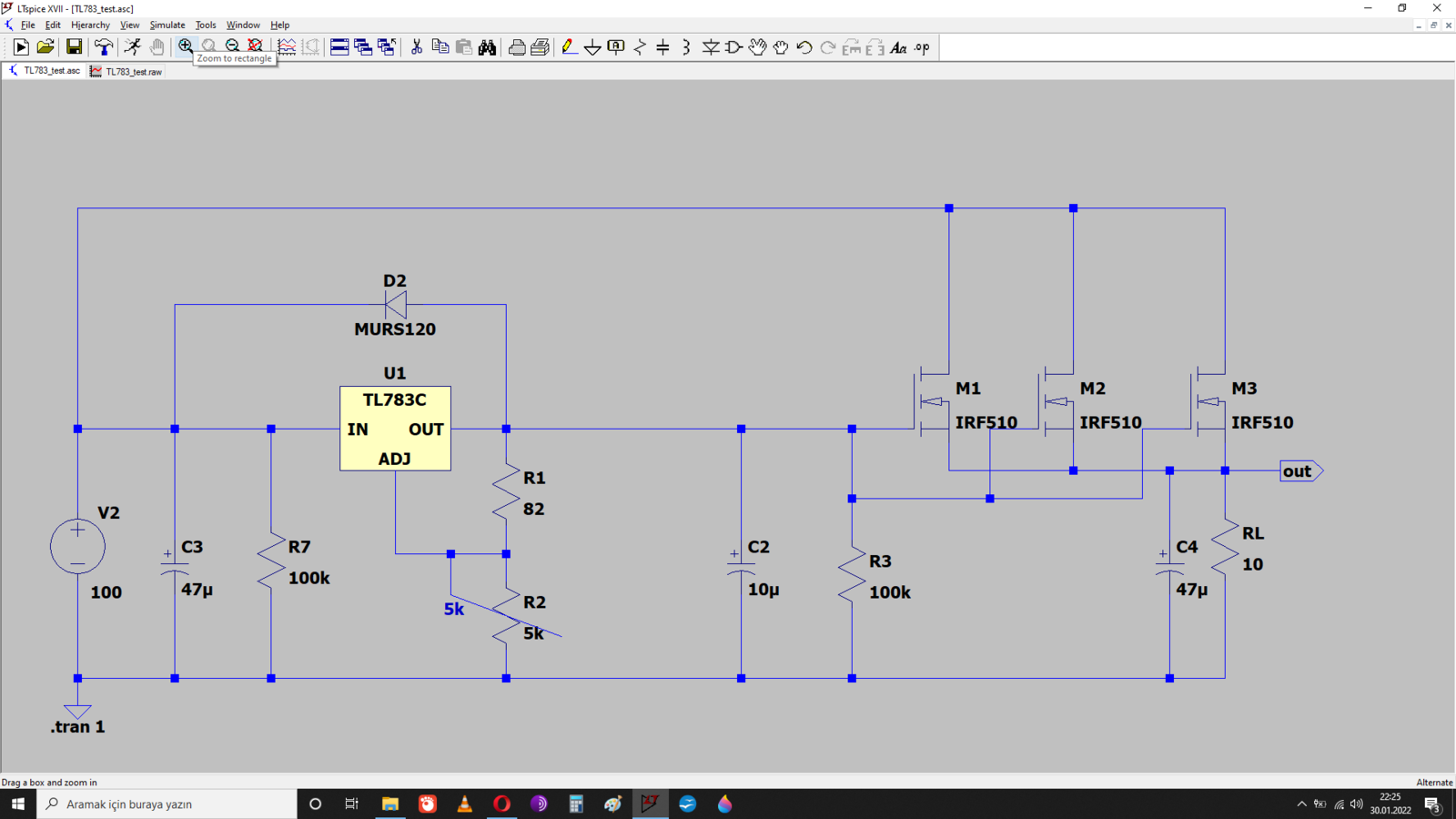The image size is (1456, 819).
Task: Show hidden system tray icons chevron
Action: coord(1301,804)
